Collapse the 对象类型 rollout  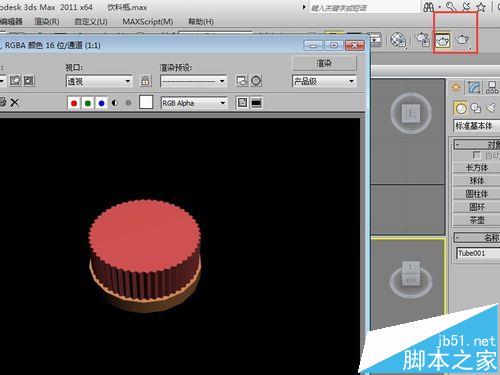click(x=477, y=144)
